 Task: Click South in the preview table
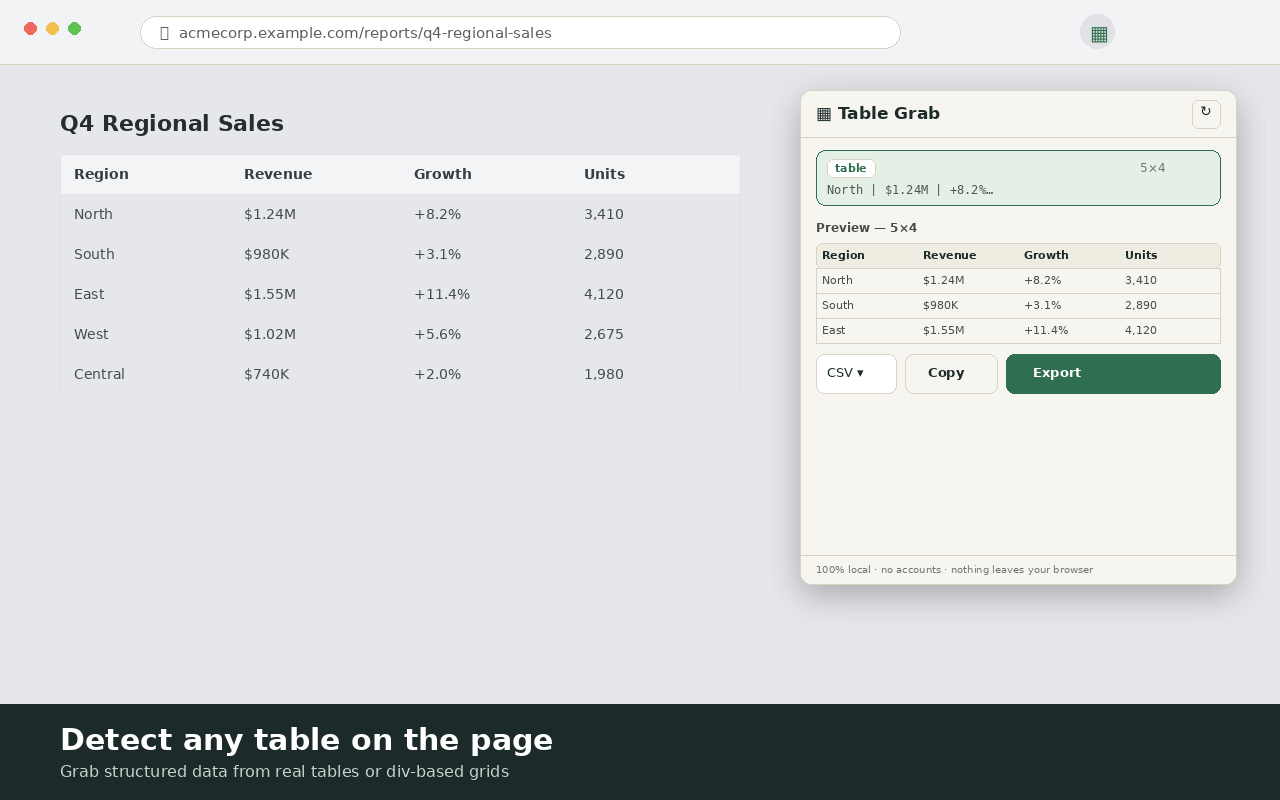[838, 305]
